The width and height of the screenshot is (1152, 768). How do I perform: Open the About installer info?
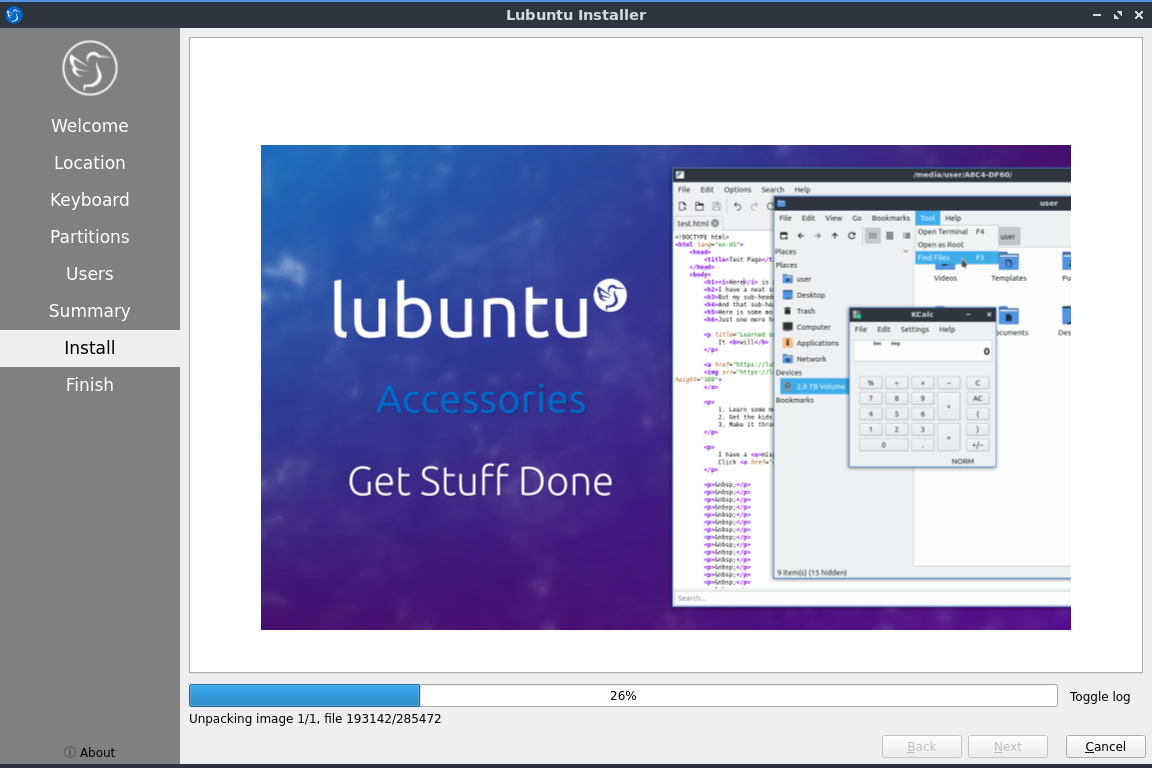point(89,752)
